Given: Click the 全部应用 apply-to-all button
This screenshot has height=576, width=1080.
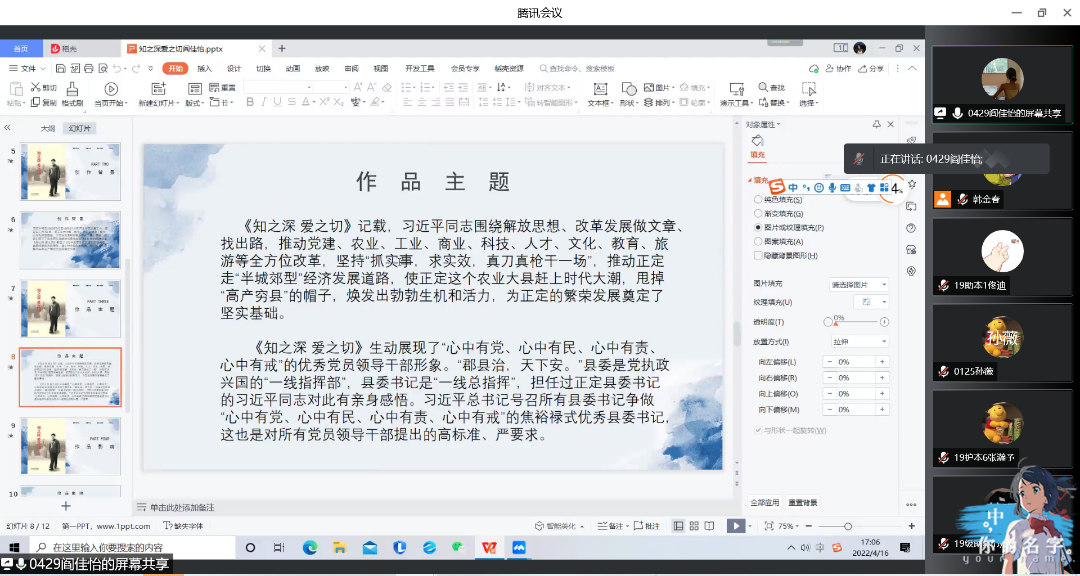Looking at the screenshot, I should pos(764,502).
